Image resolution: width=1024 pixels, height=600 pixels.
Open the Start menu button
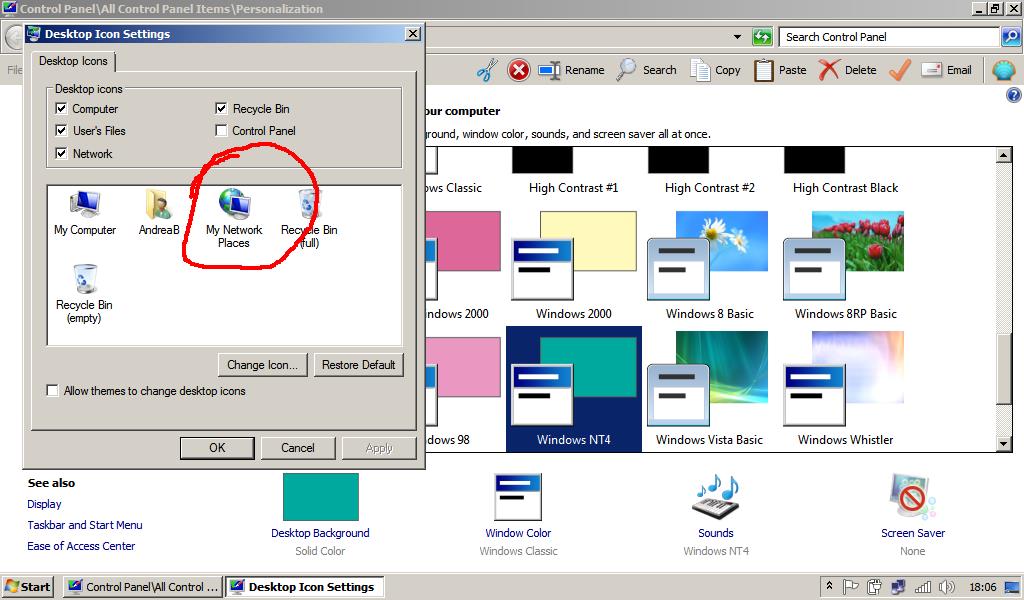coord(27,587)
